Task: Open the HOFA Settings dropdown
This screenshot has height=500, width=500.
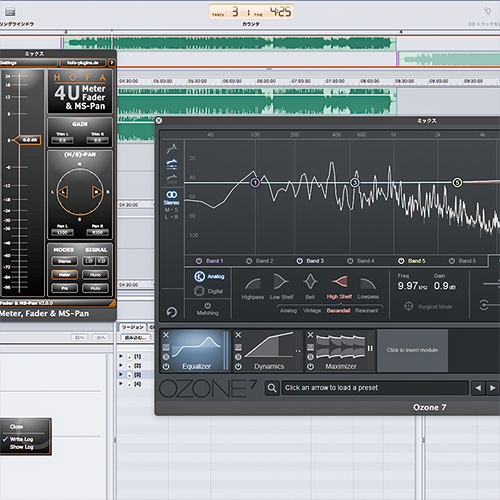Action: pyautogui.click(x=28, y=63)
